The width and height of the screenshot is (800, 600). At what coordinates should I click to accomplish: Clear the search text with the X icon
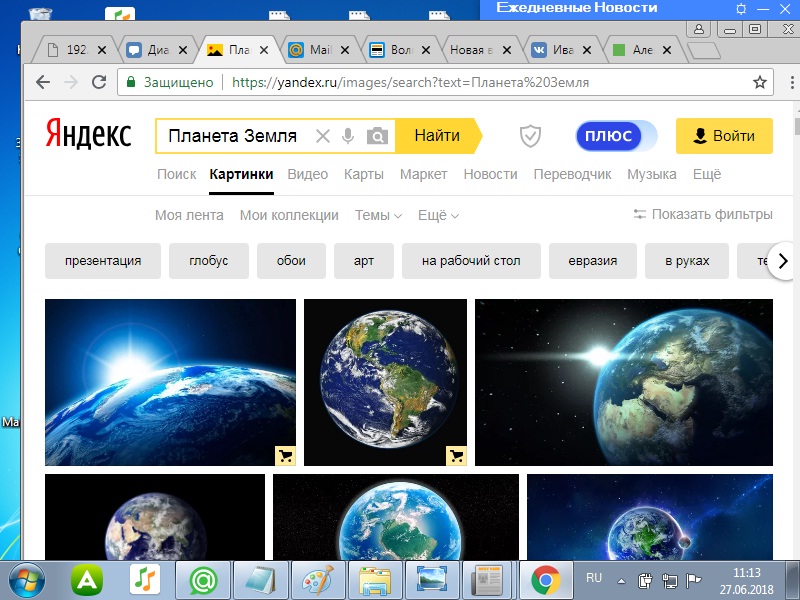pos(322,136)
